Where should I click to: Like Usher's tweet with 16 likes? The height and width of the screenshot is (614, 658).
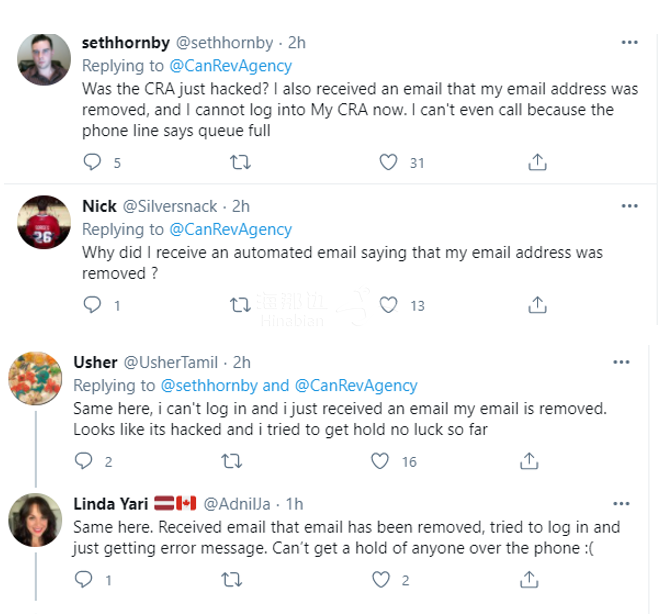pyautogui.click(x=380, y=460)
